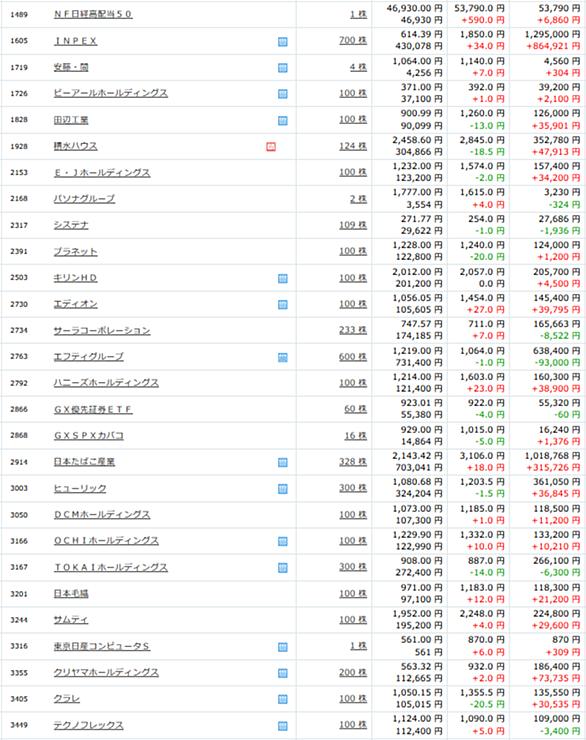
Task: Open the サムティ stock link
Action: click(x=71, y=620)
